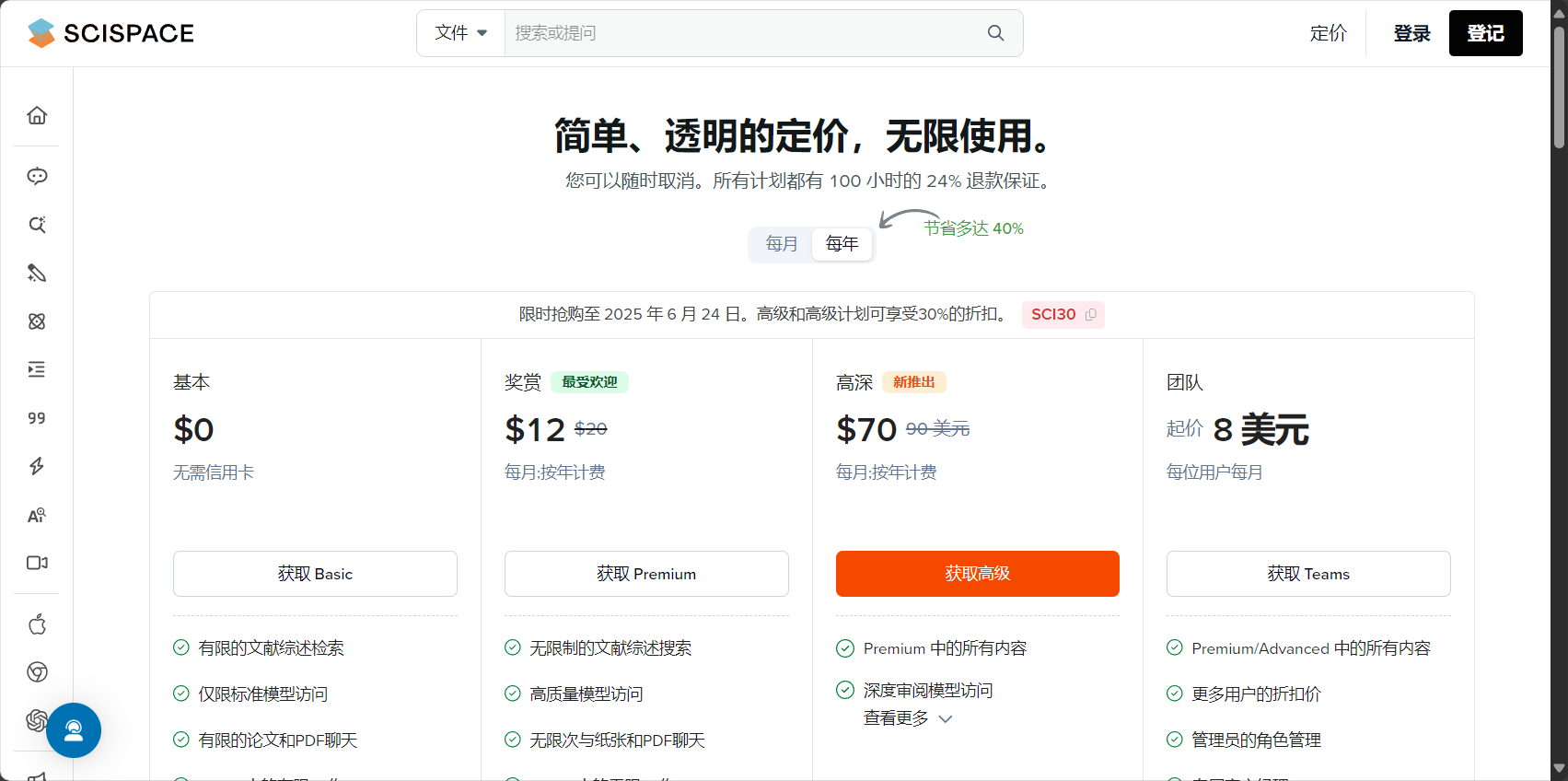Copy the SCI30 coupon code icon

tap(1091, 315)
